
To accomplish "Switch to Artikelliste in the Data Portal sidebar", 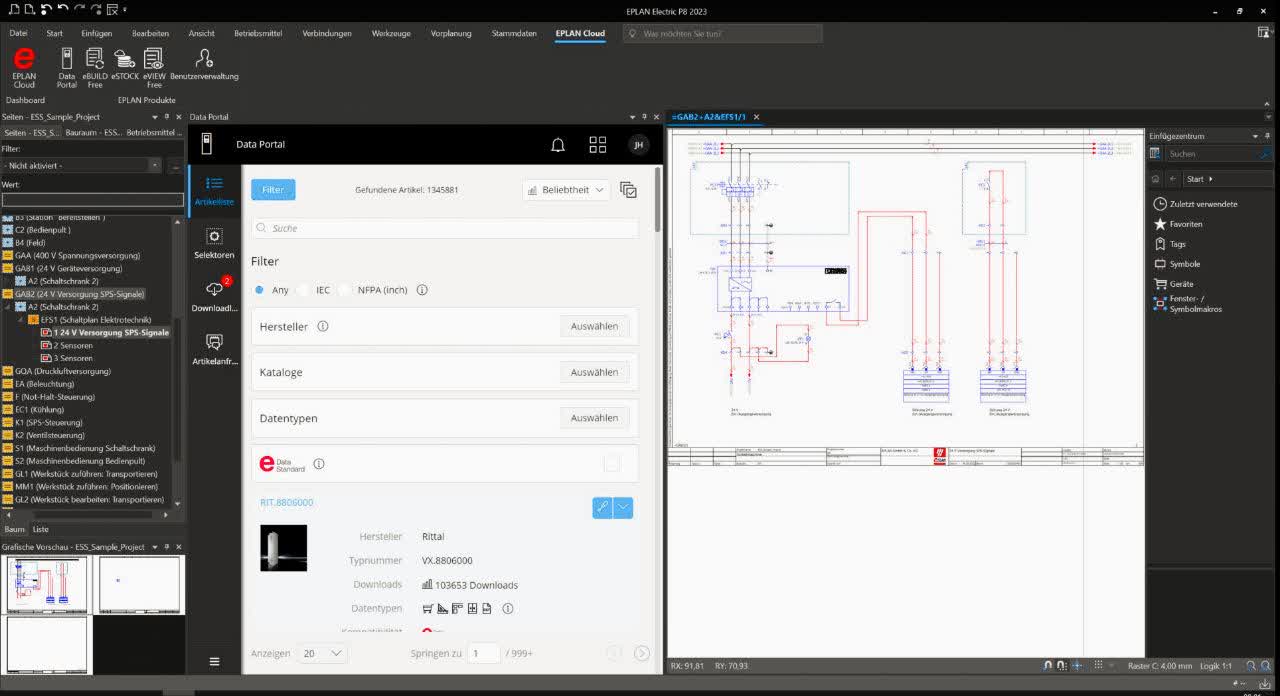I will tap(214, 190).
